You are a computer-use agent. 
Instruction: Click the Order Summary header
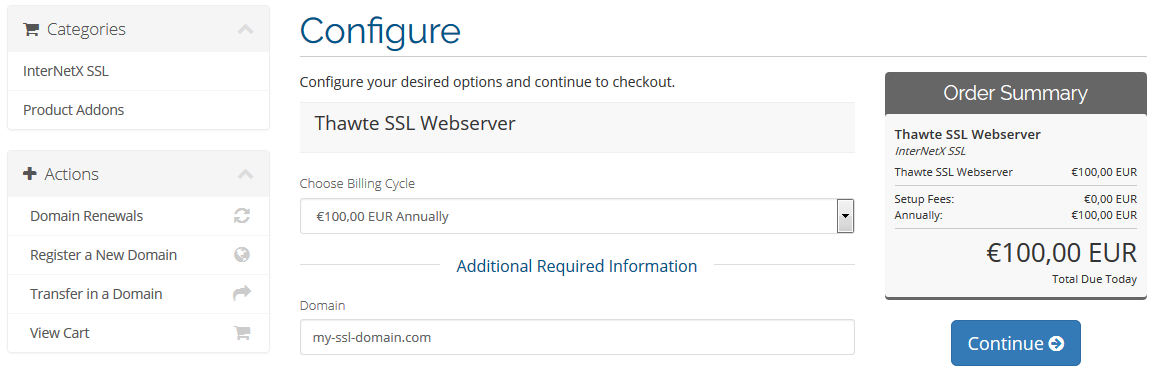pos(1015,94)
